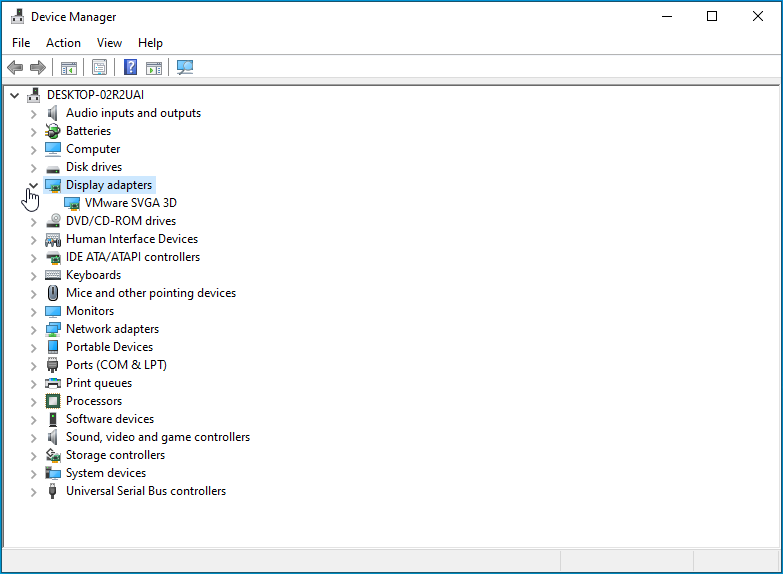Open the Action menu

tap(63, 43)
